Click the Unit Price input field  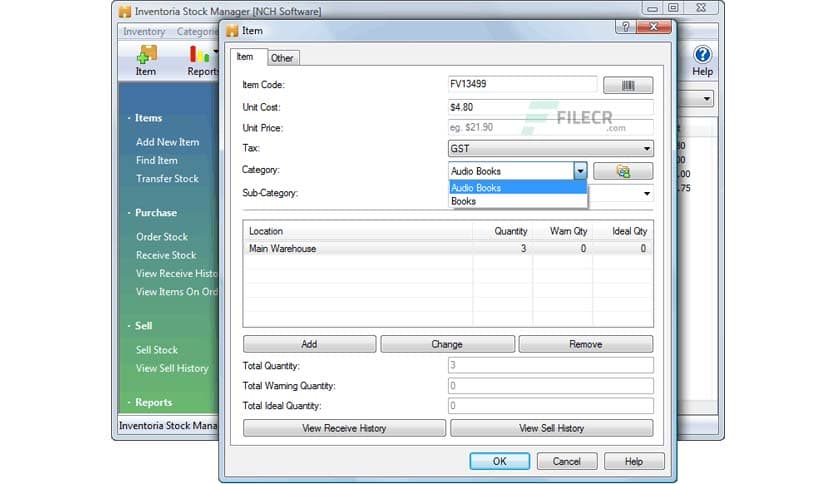(550, 128)
